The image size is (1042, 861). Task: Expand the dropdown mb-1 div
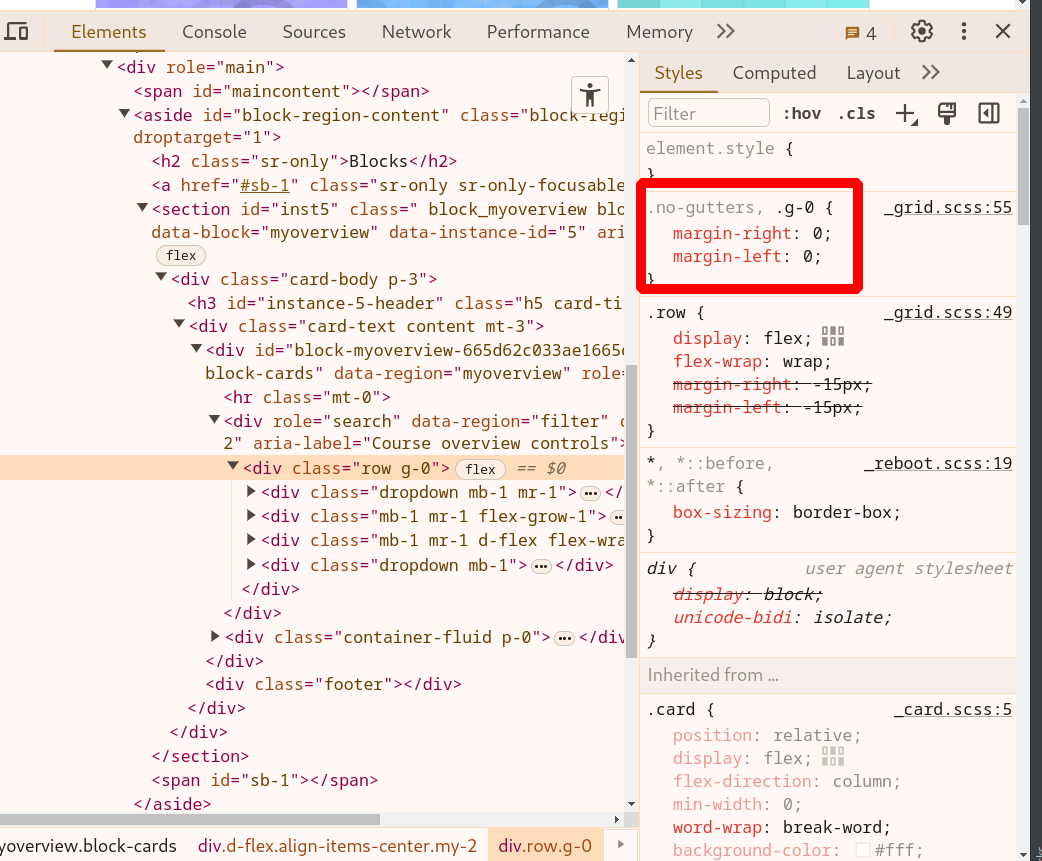[x=251, y=565]
